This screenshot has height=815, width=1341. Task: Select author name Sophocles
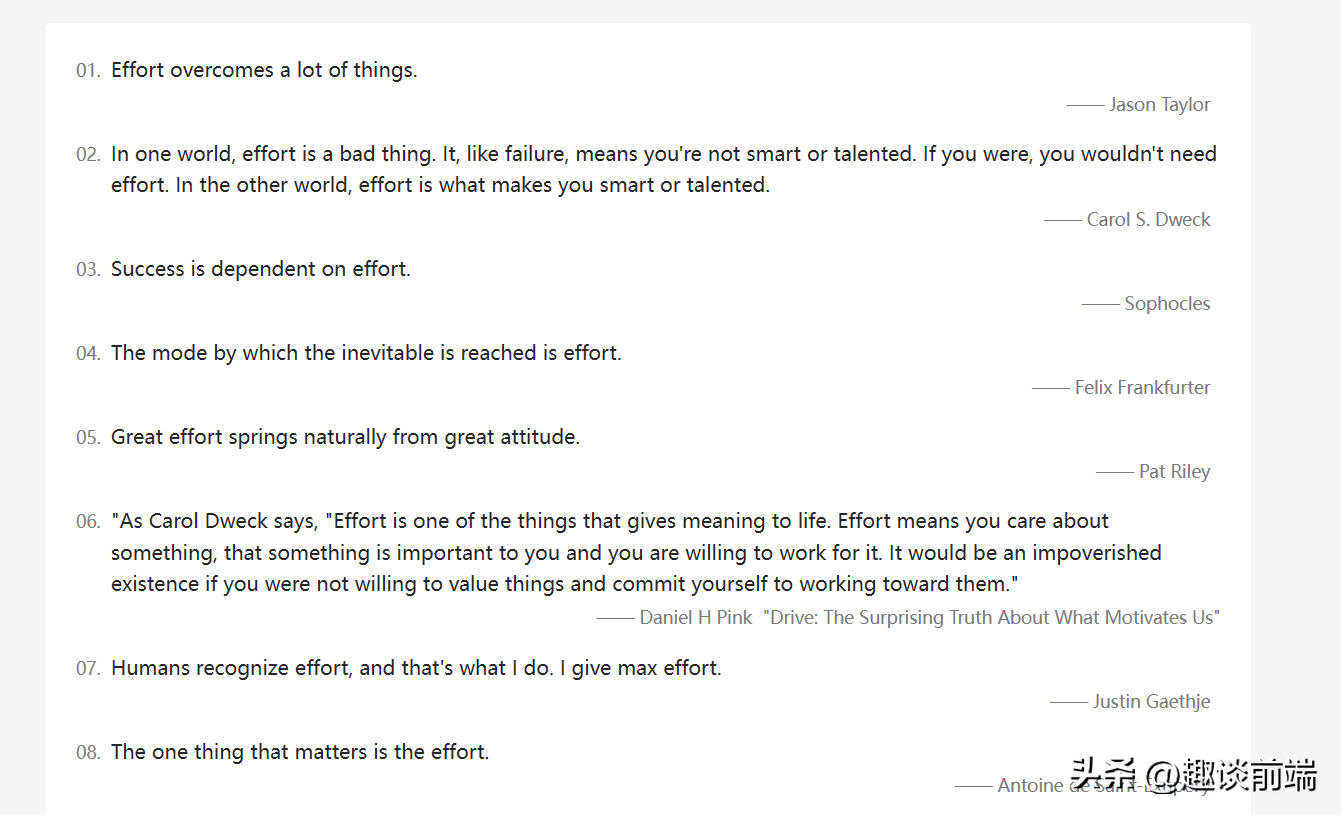[x=1167, y=303]
